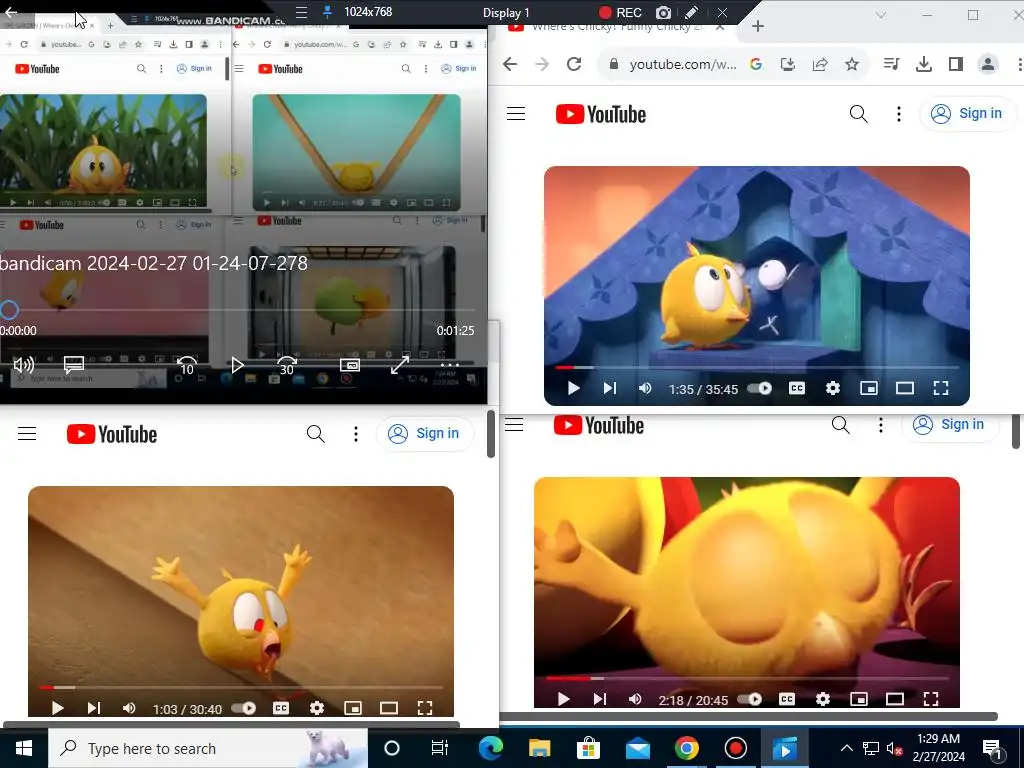Open the Chrome tab search chevron
This screenshot has height=768, width=1024.
[x=880, y=14]
